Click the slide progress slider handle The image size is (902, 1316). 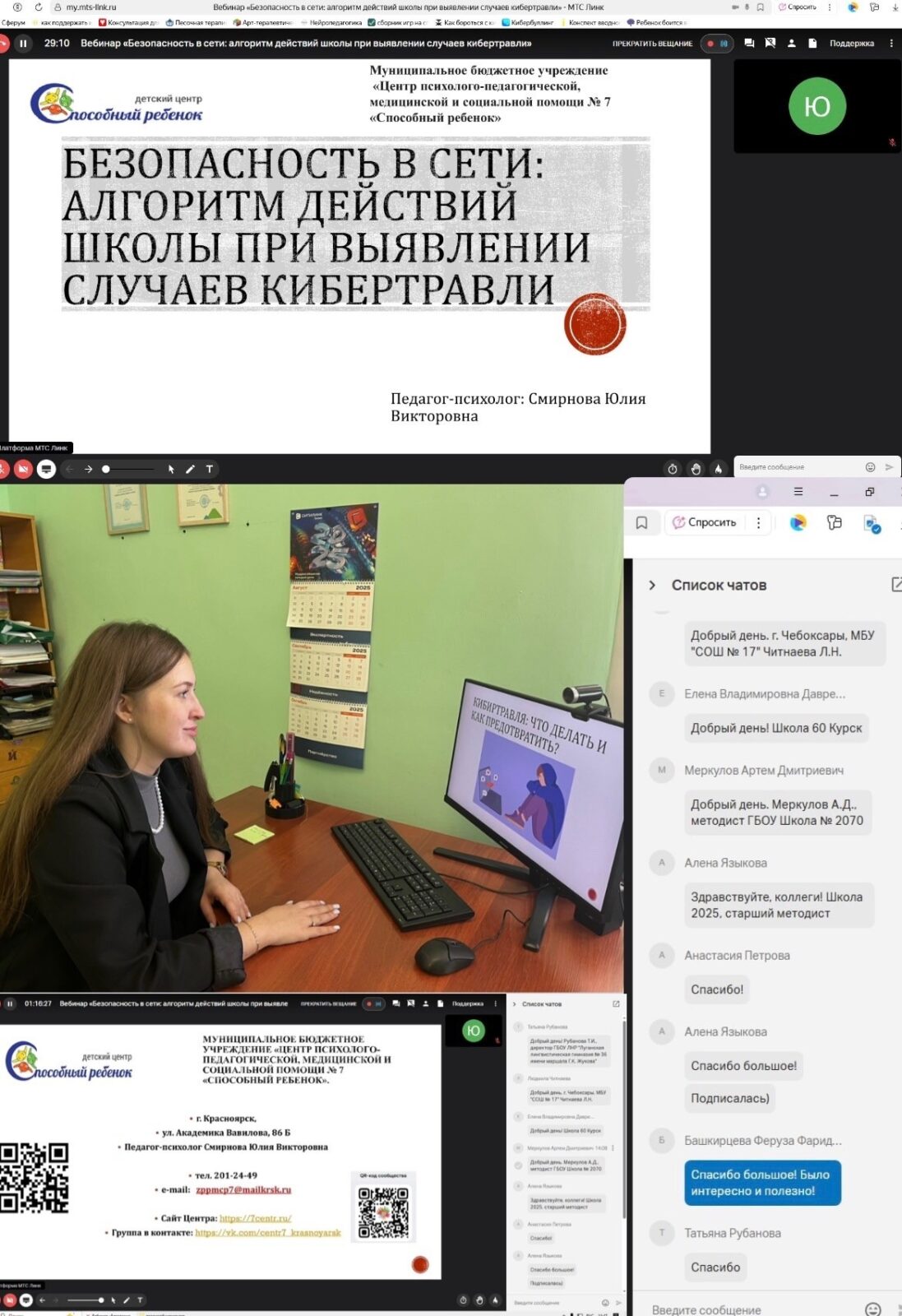pyautogui.click(x=106, y=469)
